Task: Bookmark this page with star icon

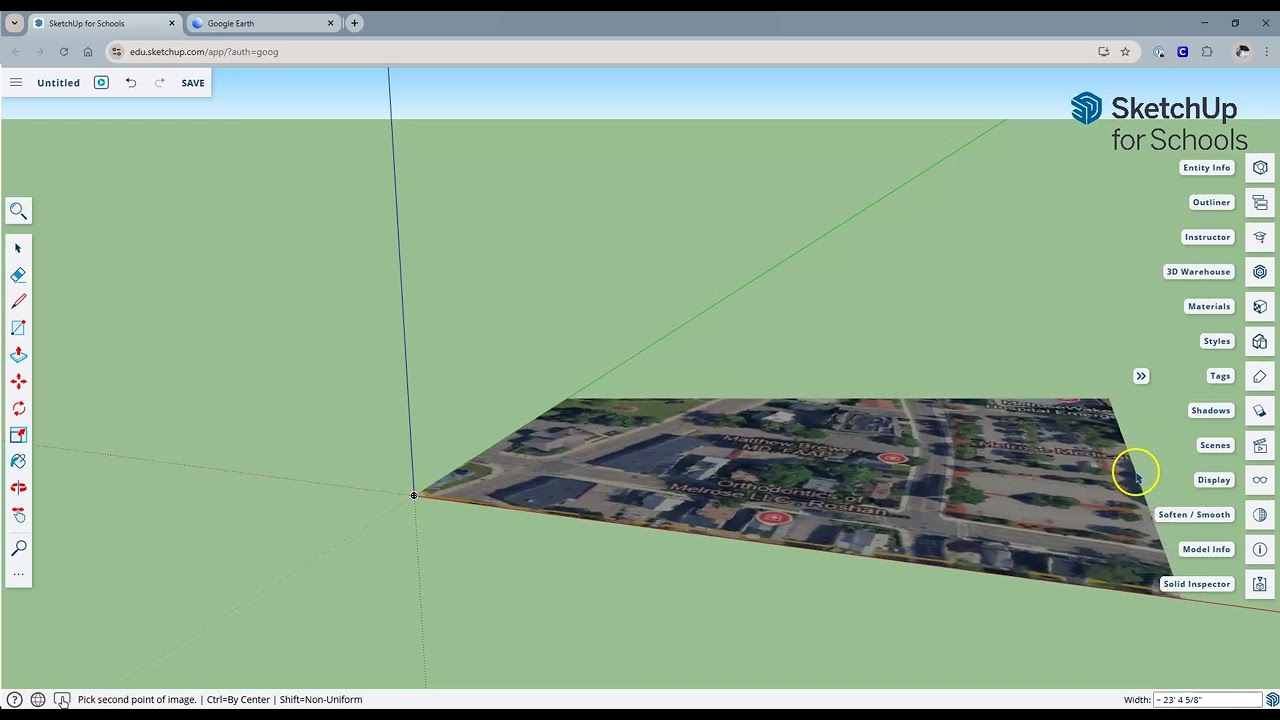Action: pyautogui.click(x=1125, y=52)
